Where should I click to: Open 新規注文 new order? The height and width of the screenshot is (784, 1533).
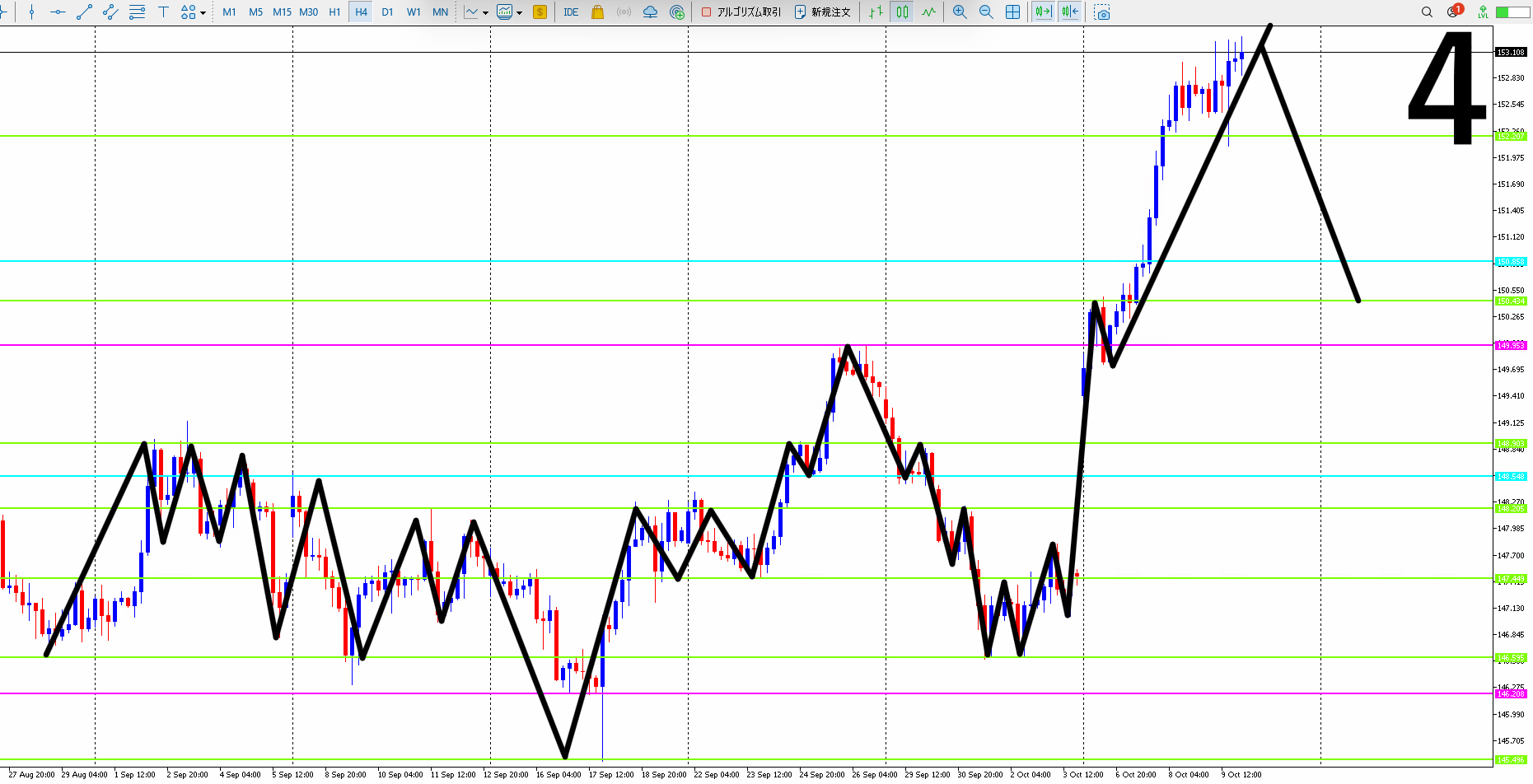point(822,12)
